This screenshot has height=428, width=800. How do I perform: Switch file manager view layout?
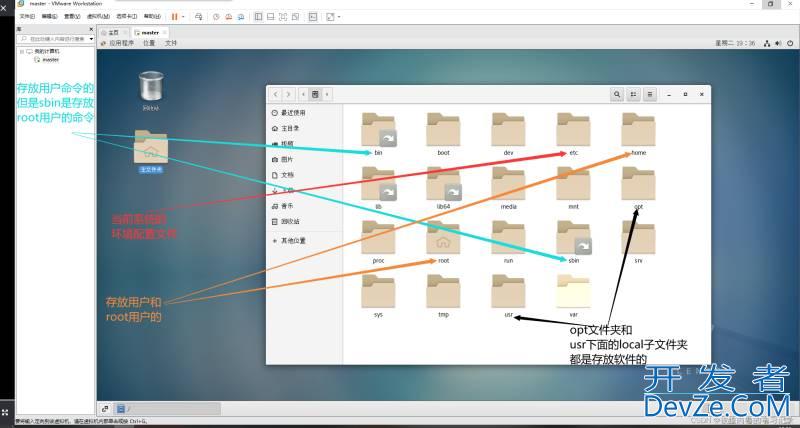click(x=633, y=94)
